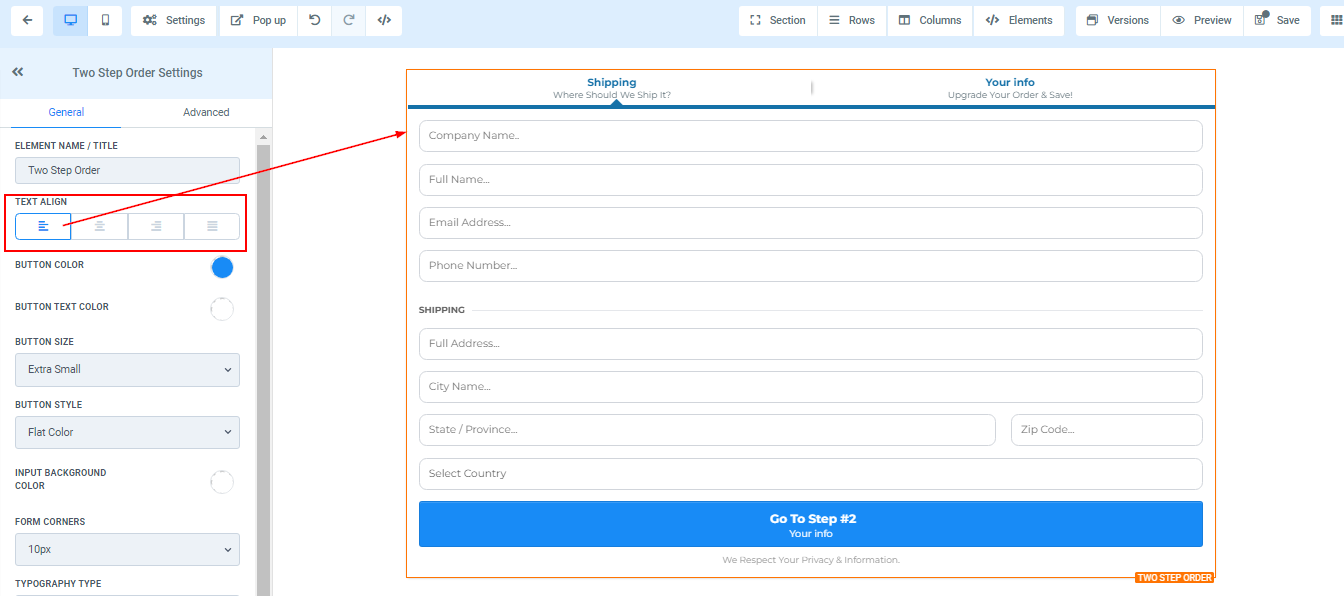
Task: Collapse settings panel with double chevron
Action: coord(18,72)
